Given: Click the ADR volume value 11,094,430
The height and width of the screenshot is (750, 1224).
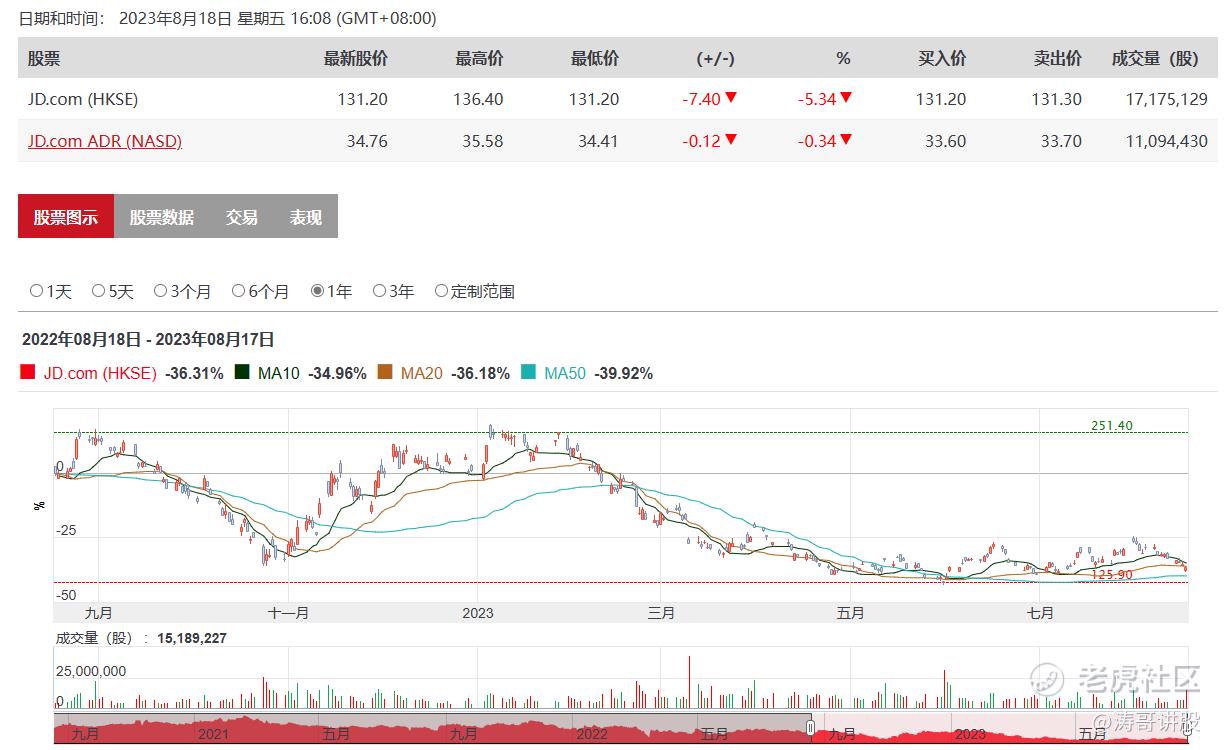Looking at the screenshot, I should point(1167,141).
